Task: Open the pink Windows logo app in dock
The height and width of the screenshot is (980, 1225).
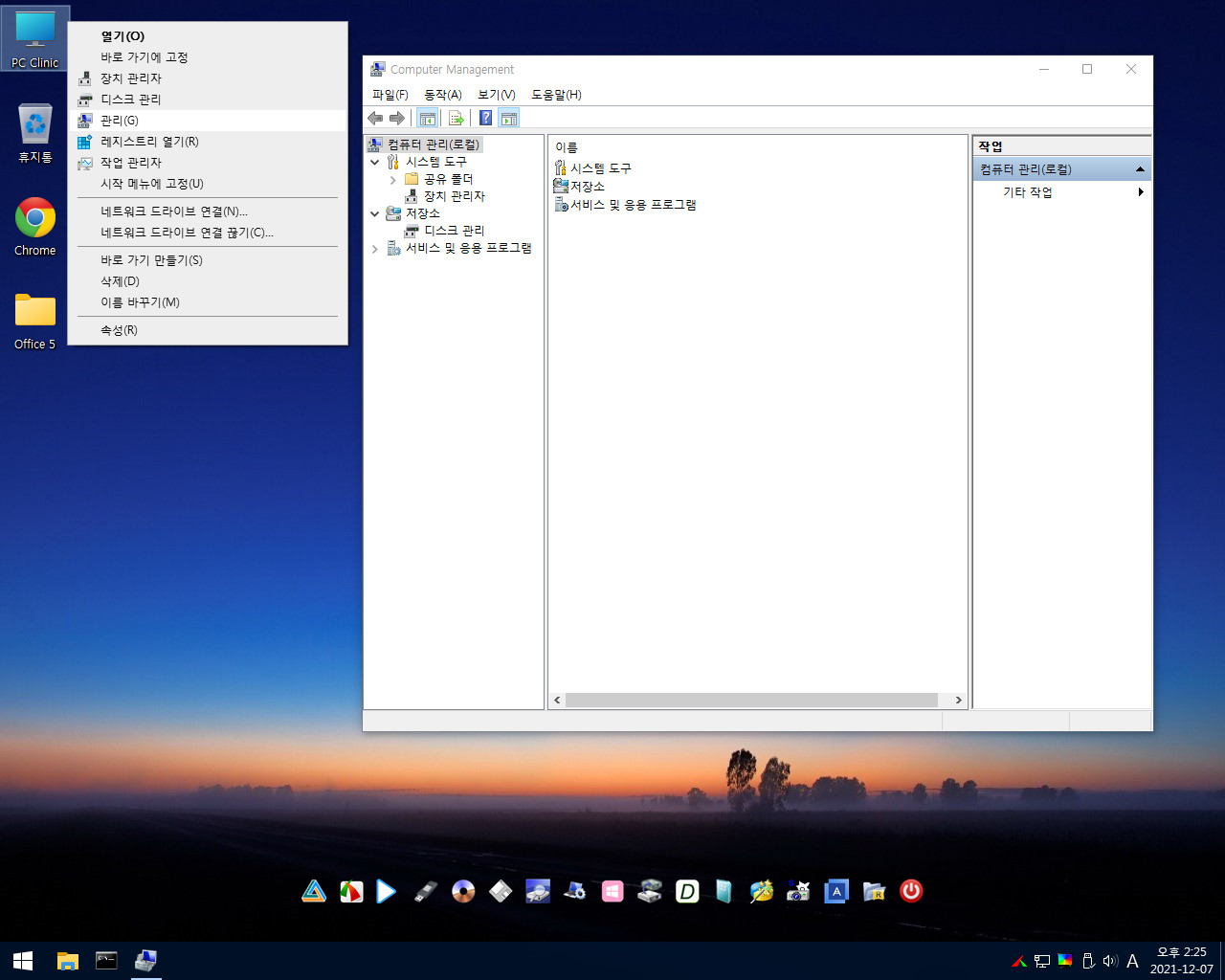Action: (x=612, y=892)
